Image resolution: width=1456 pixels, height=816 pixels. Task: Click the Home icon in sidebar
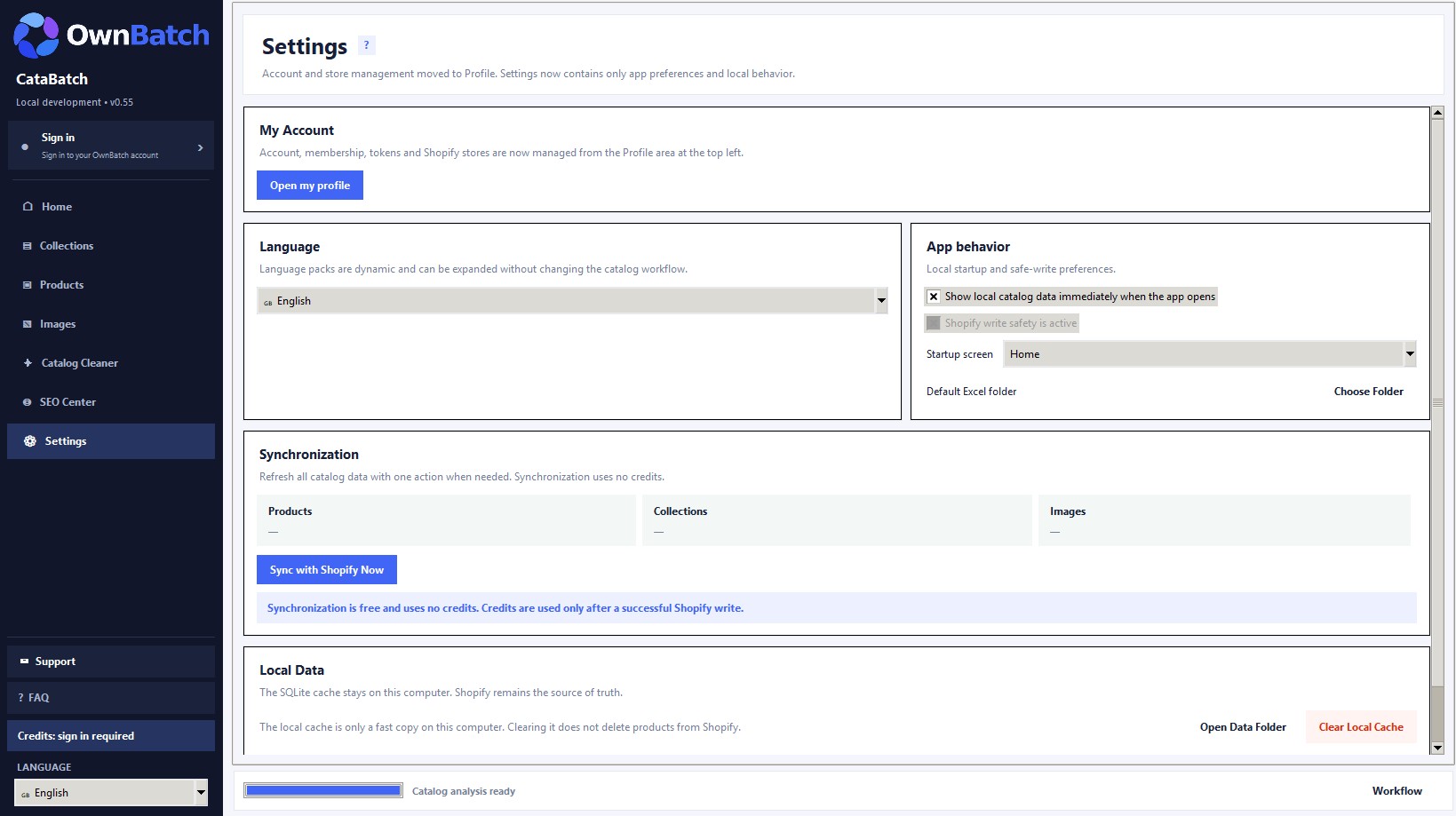[28, 207]
